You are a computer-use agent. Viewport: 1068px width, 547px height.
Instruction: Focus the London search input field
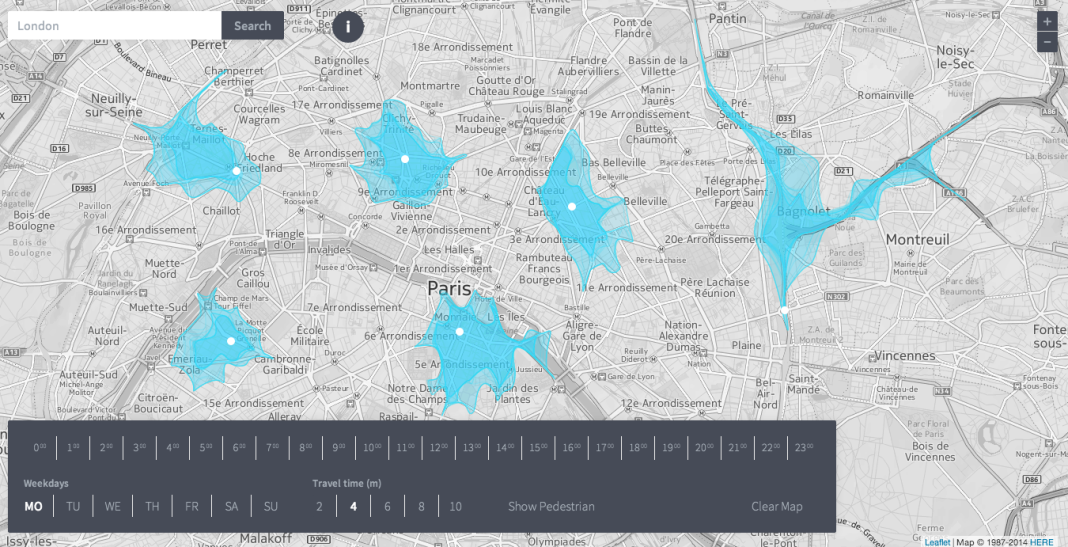[x=114, y=26]
